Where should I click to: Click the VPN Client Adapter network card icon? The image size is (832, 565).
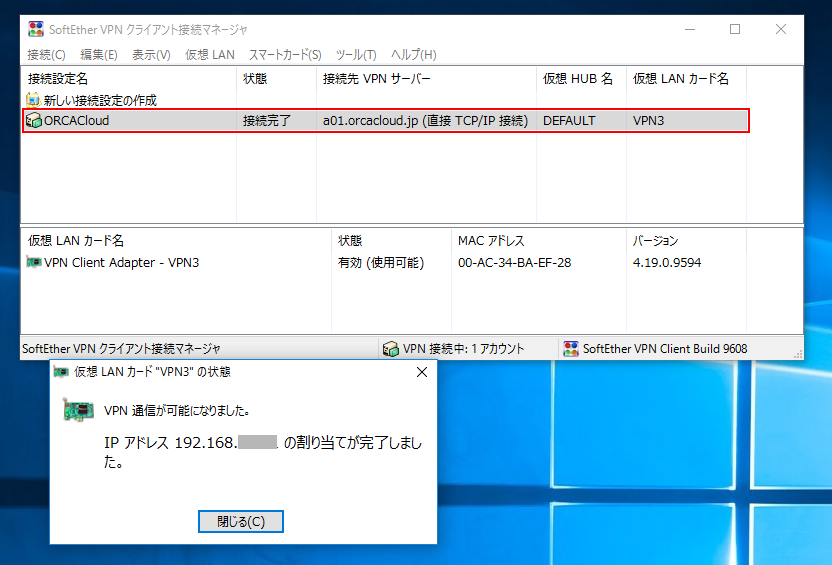pos(34,262)
